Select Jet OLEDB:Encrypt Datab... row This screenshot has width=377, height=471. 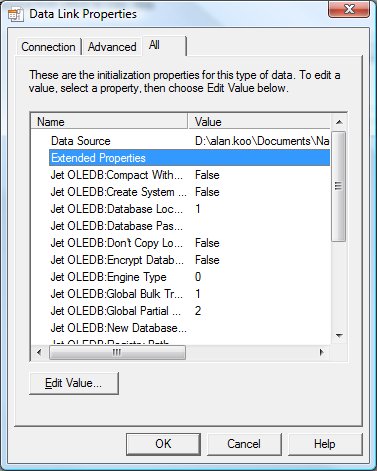tap(190, 260)
